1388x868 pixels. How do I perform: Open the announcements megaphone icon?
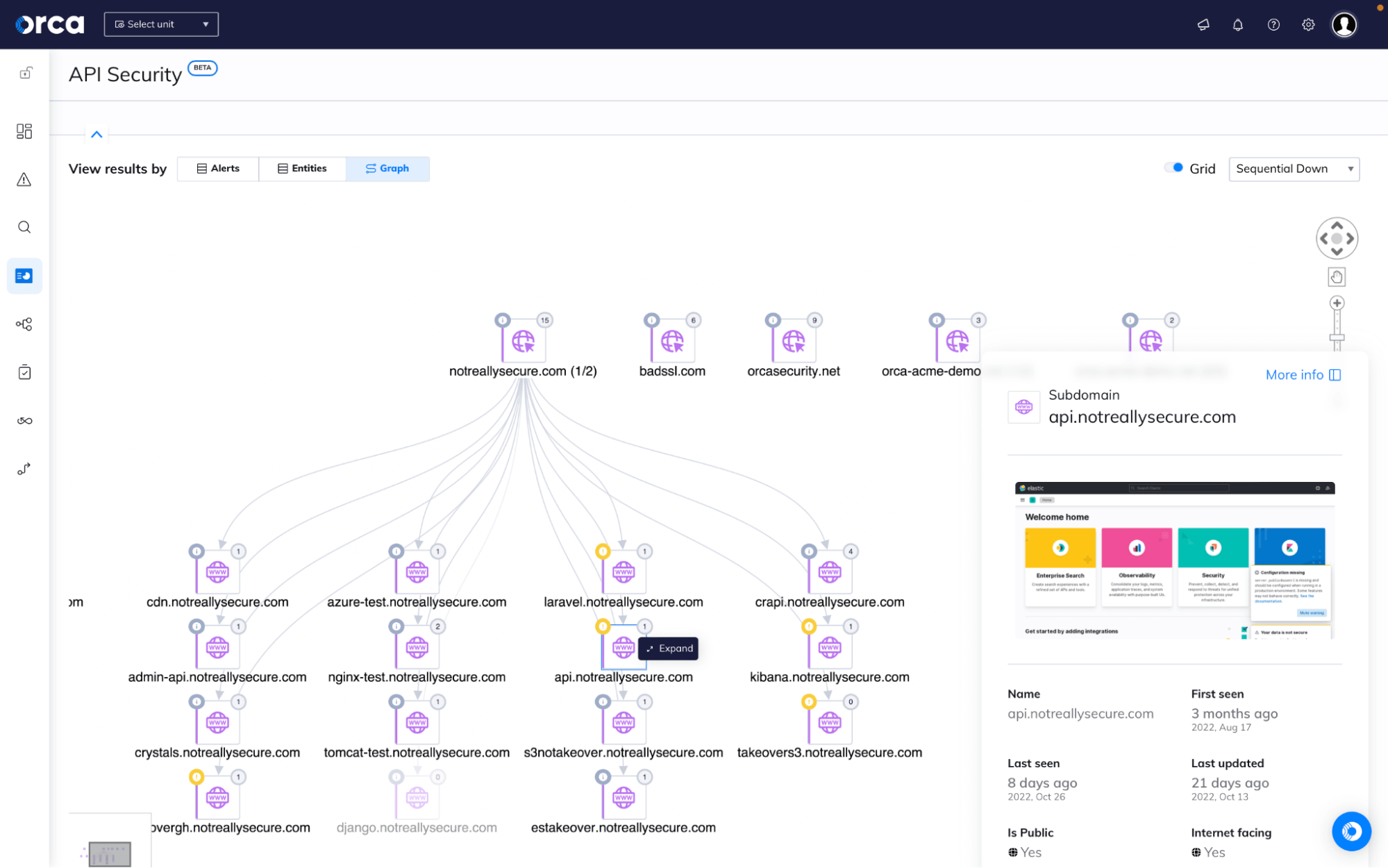[1203, 24]
